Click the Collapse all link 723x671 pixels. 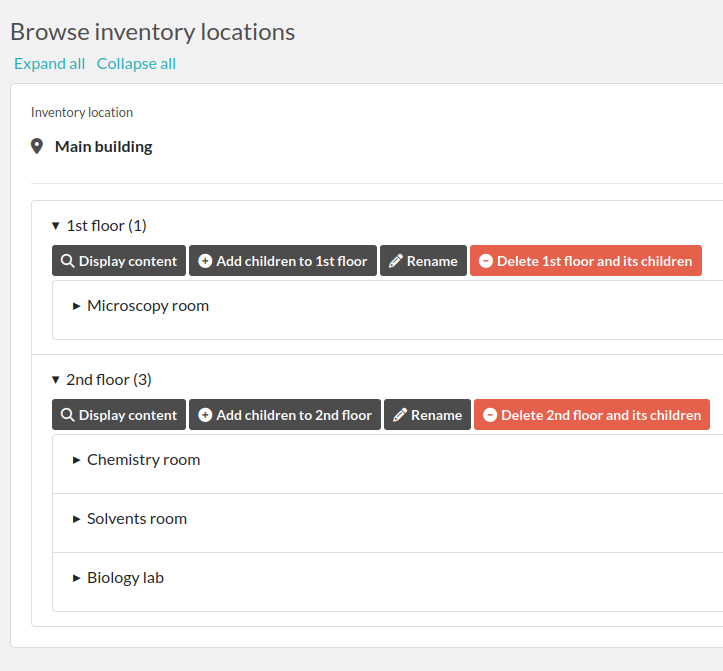click(x=136, y=64)
